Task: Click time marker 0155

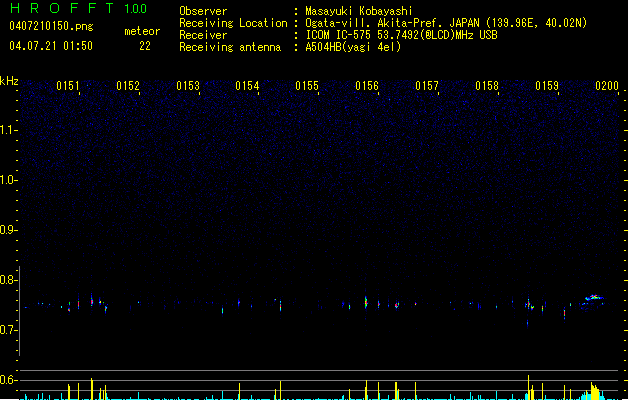Action: (307, 86)
